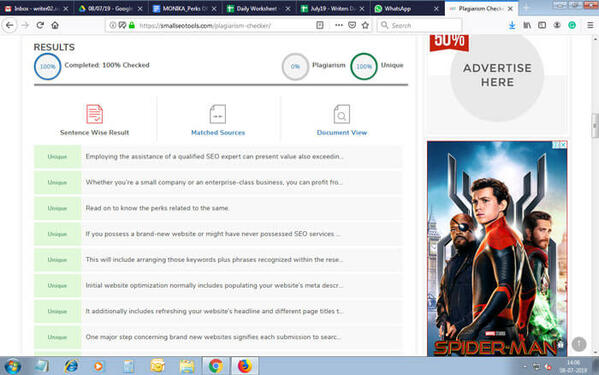Go to Firefox home page icon

pos(55,25)
